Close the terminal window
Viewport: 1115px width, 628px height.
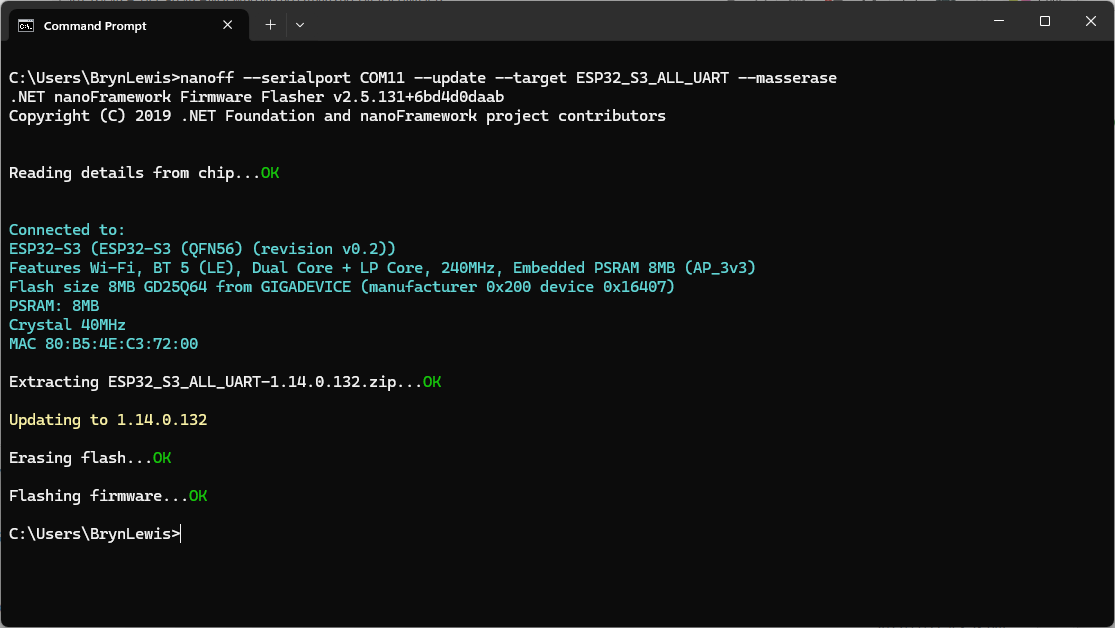[1091, 21]
